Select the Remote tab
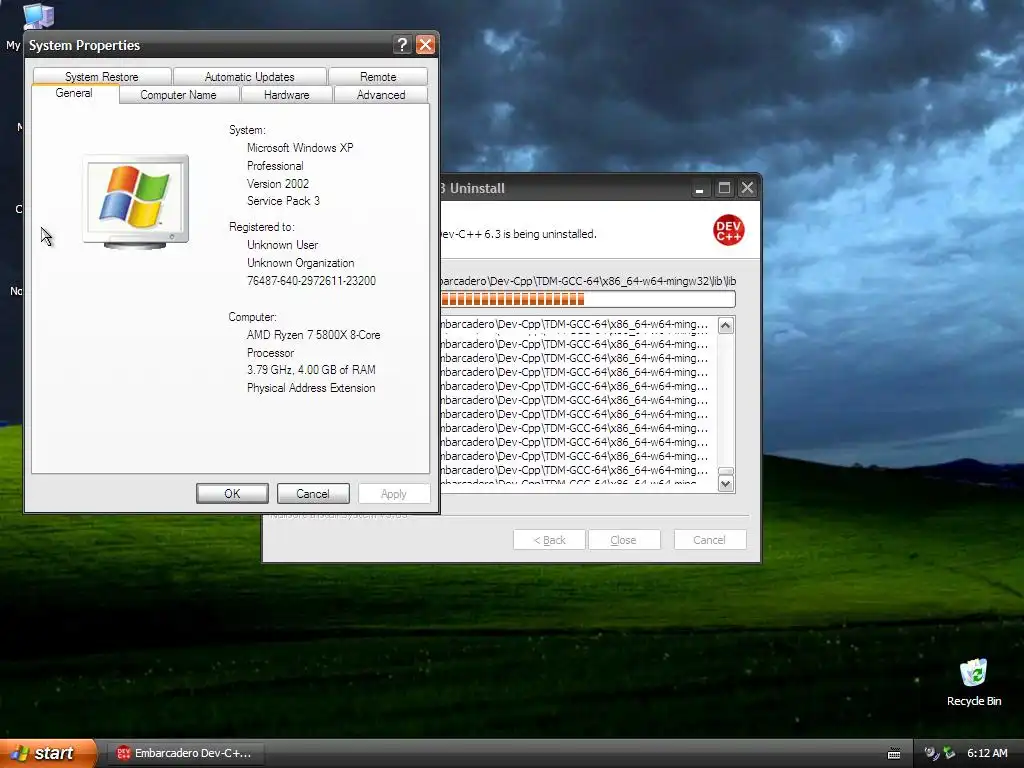Screen dimensions: 1024x768 378,76
